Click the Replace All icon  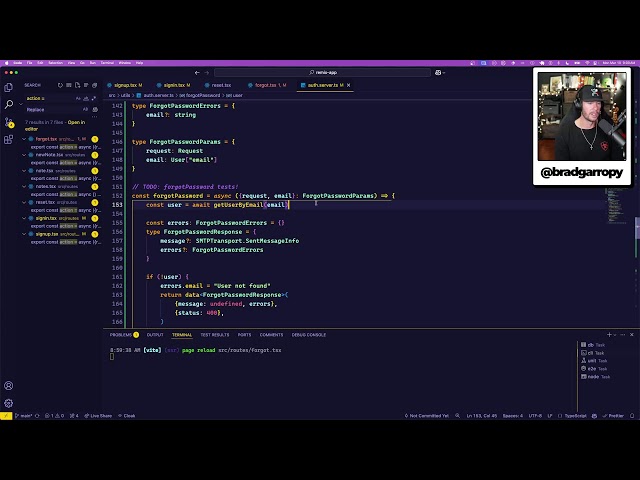95,109
